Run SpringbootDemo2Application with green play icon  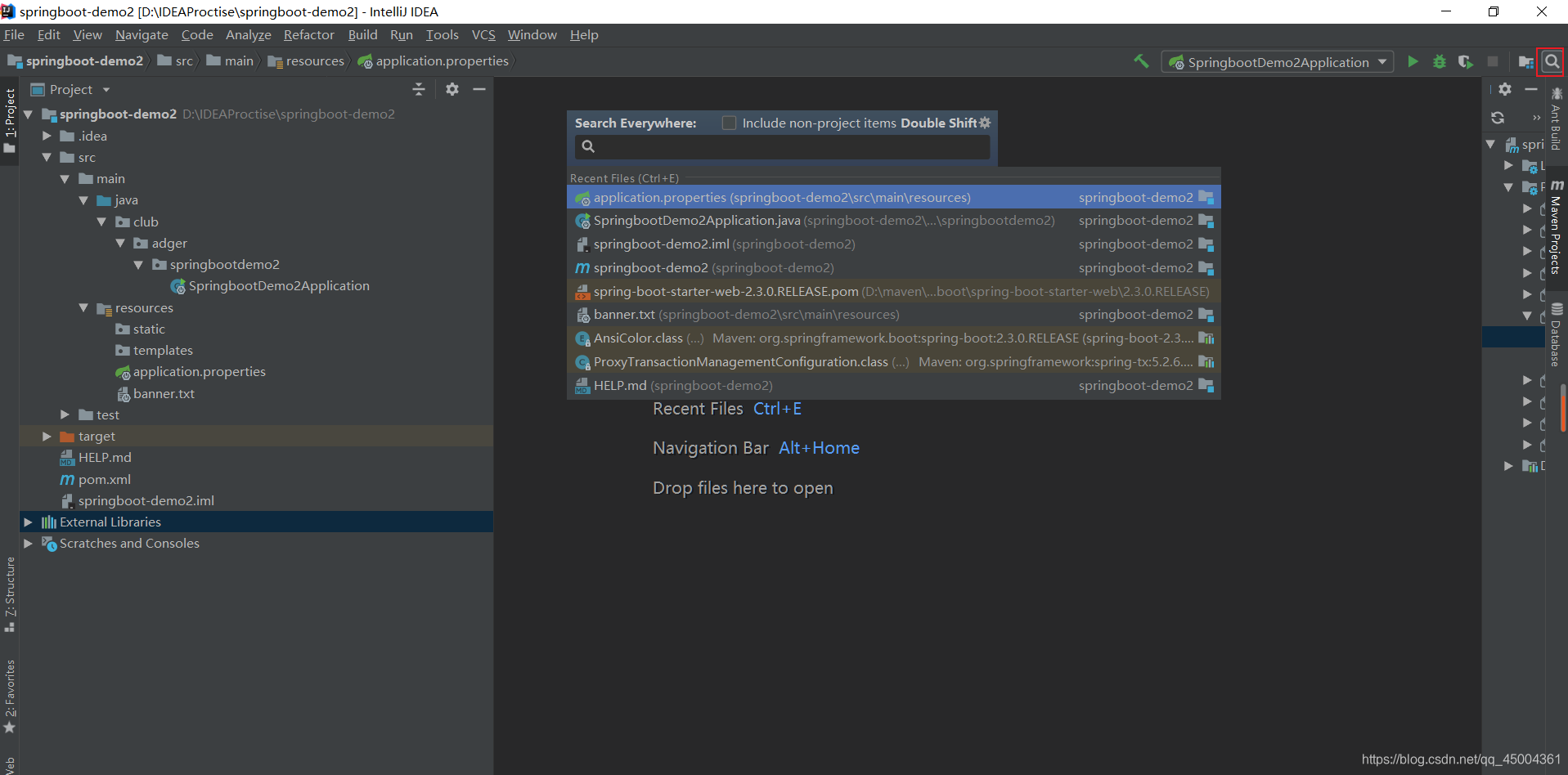pos(1413,62)
